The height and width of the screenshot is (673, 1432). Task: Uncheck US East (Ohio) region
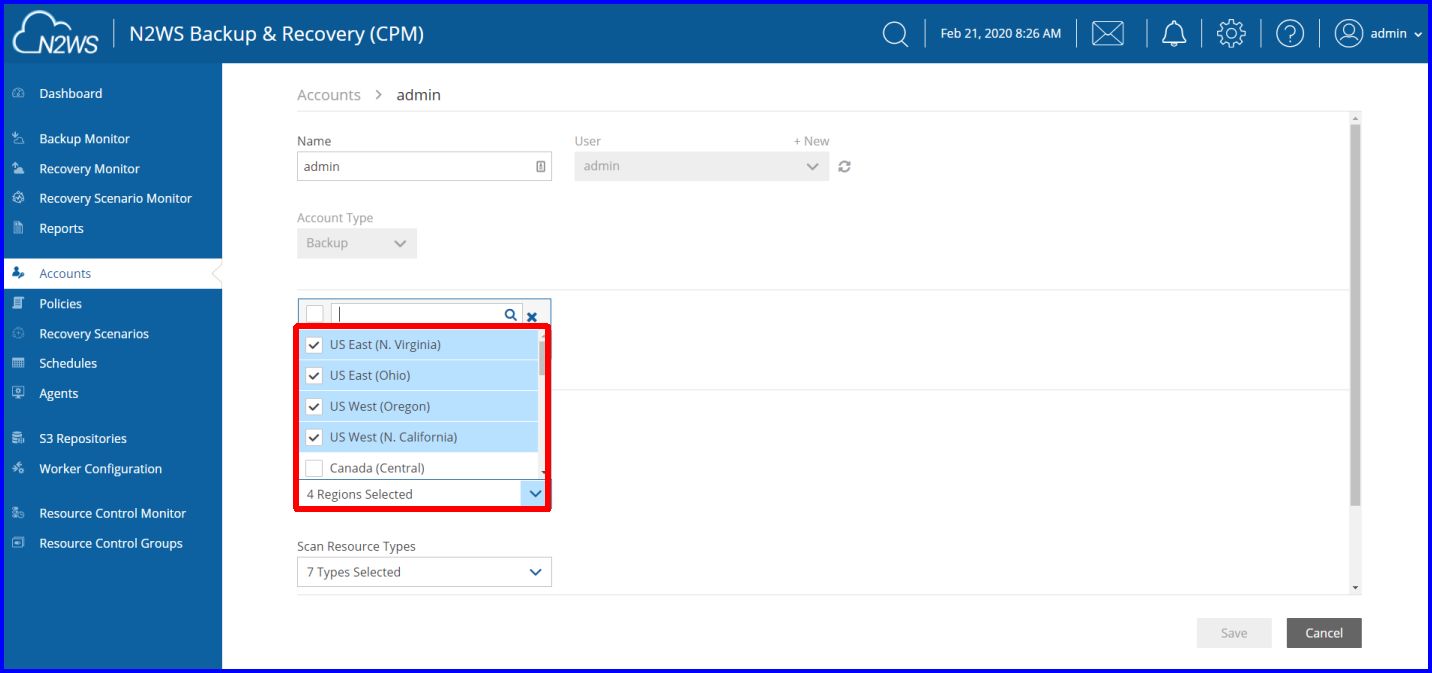point(314,376)
